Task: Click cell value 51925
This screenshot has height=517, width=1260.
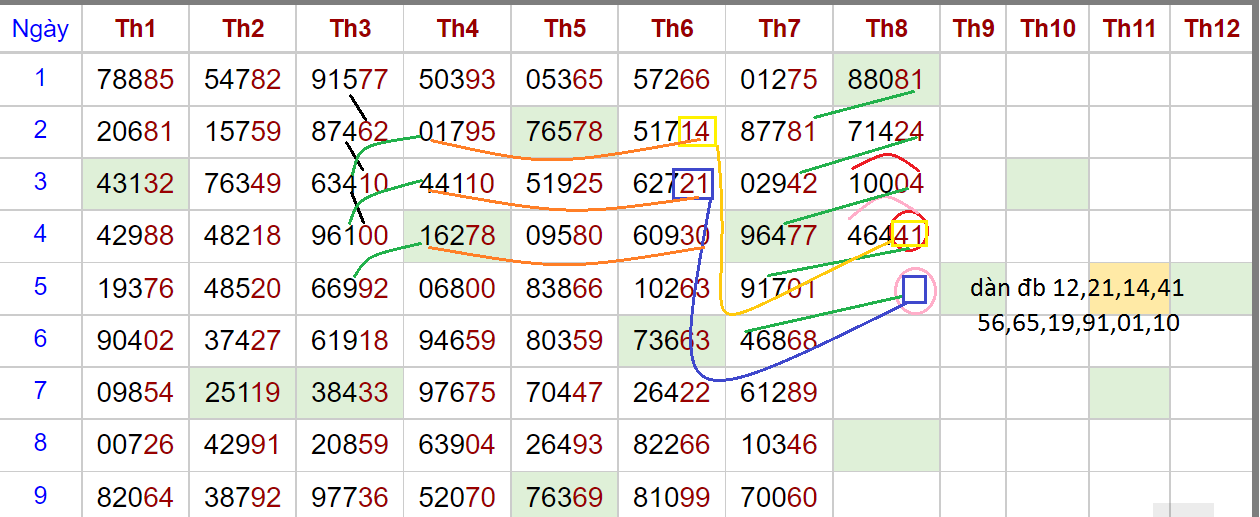Action: click(565, 184)
